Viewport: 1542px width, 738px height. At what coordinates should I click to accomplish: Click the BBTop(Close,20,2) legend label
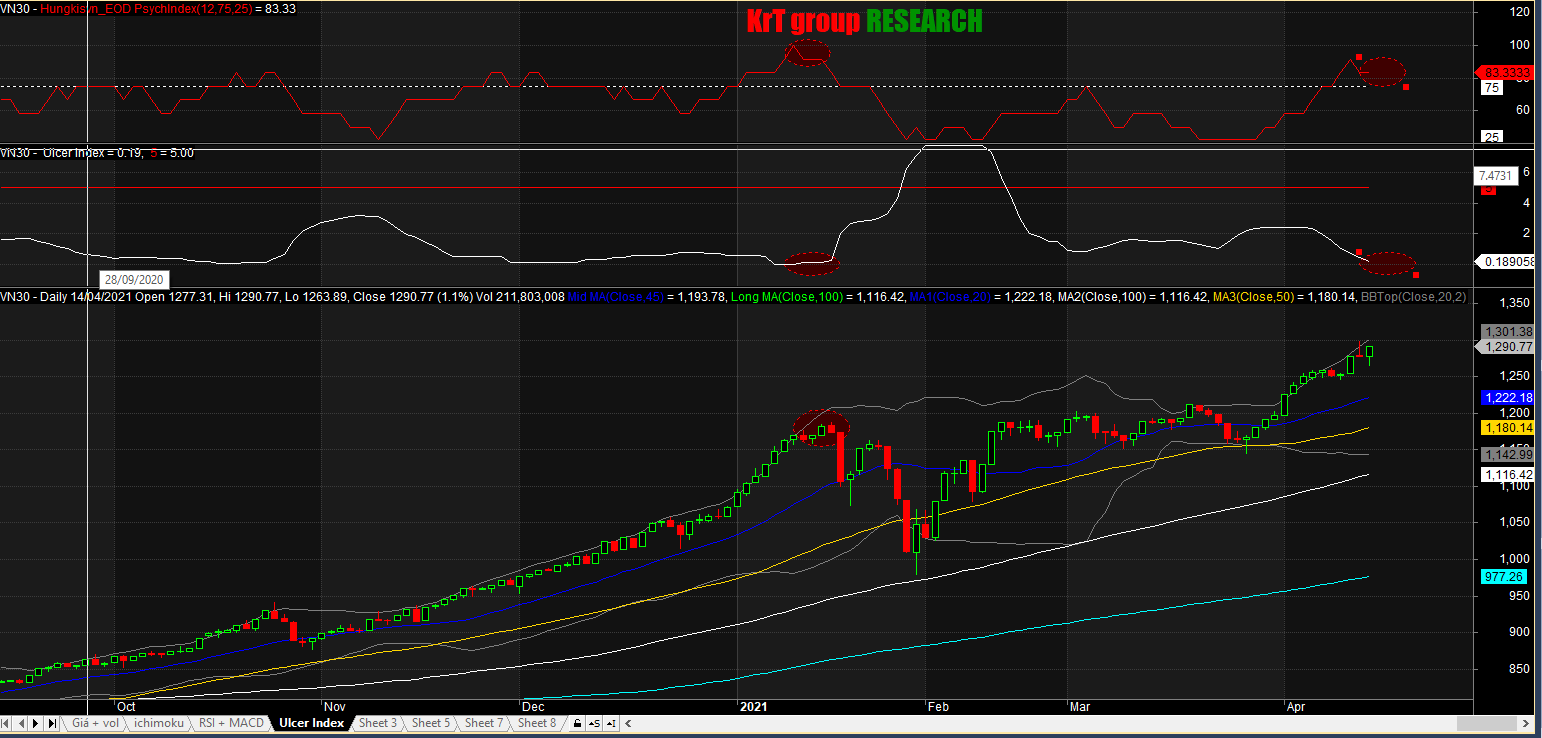coord(1414,297)
